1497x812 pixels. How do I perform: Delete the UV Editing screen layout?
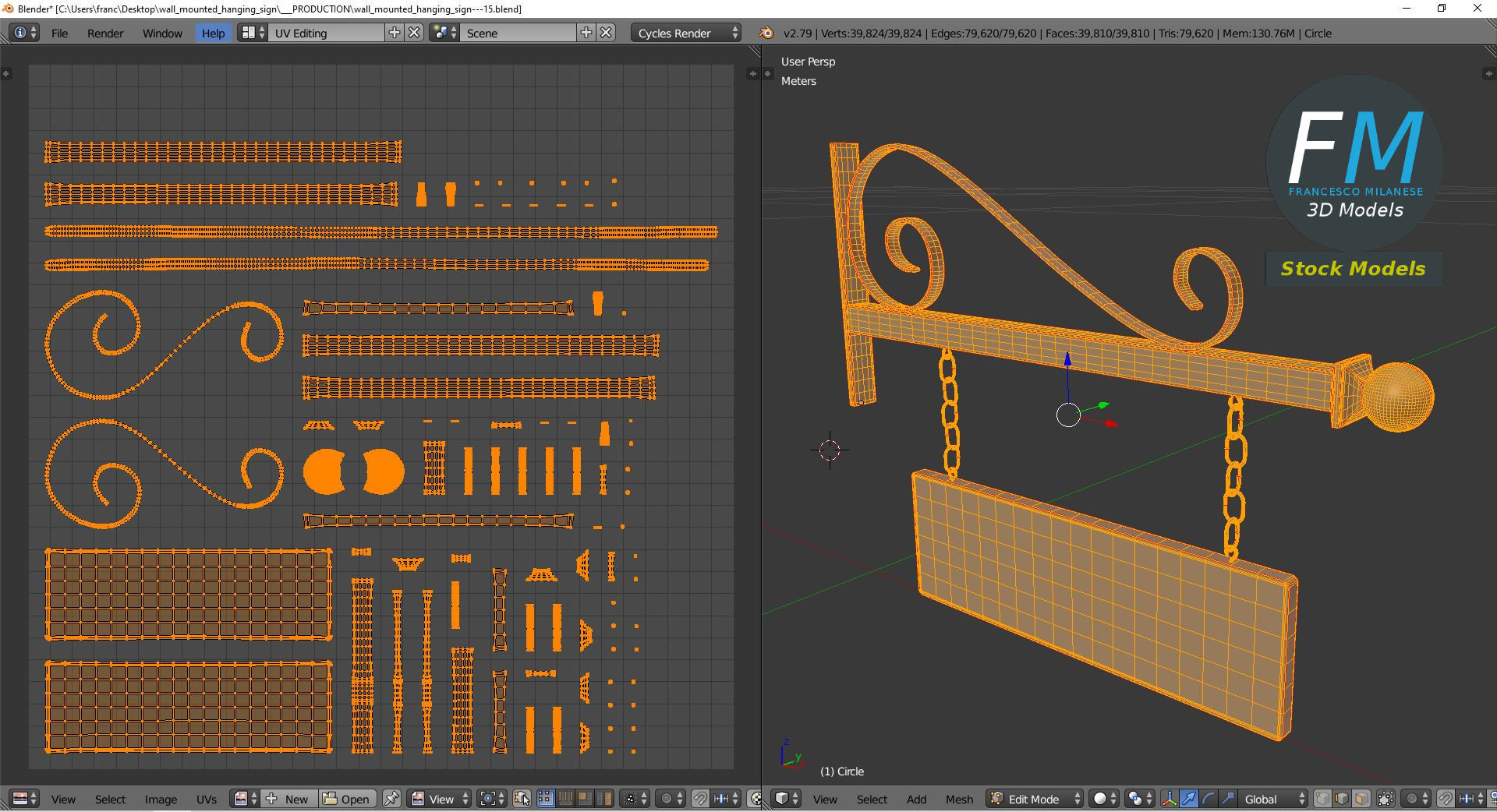415,33
